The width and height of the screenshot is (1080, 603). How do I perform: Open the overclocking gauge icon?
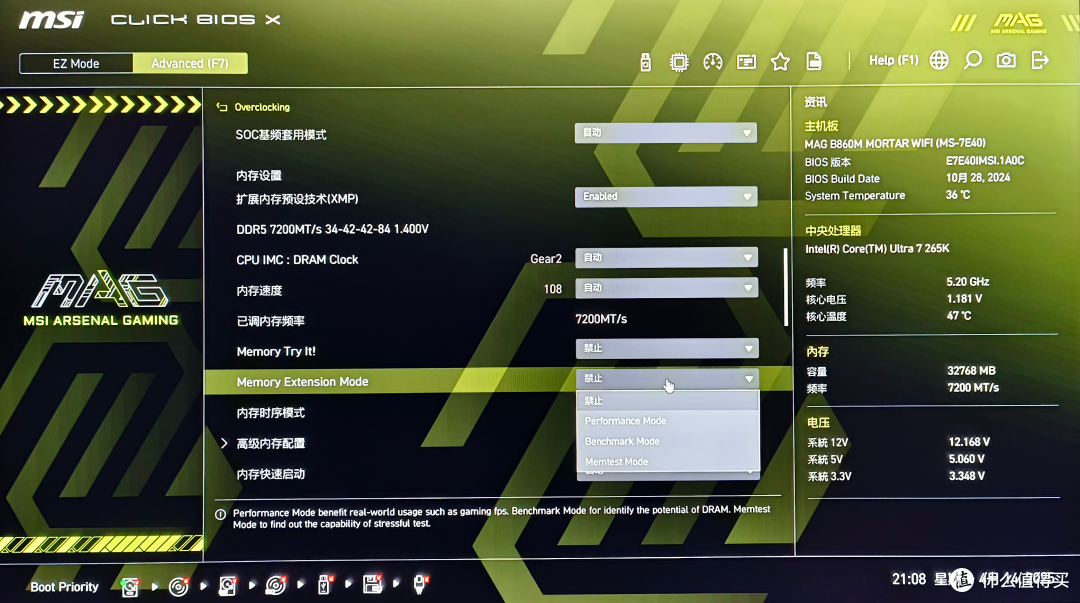713,62
